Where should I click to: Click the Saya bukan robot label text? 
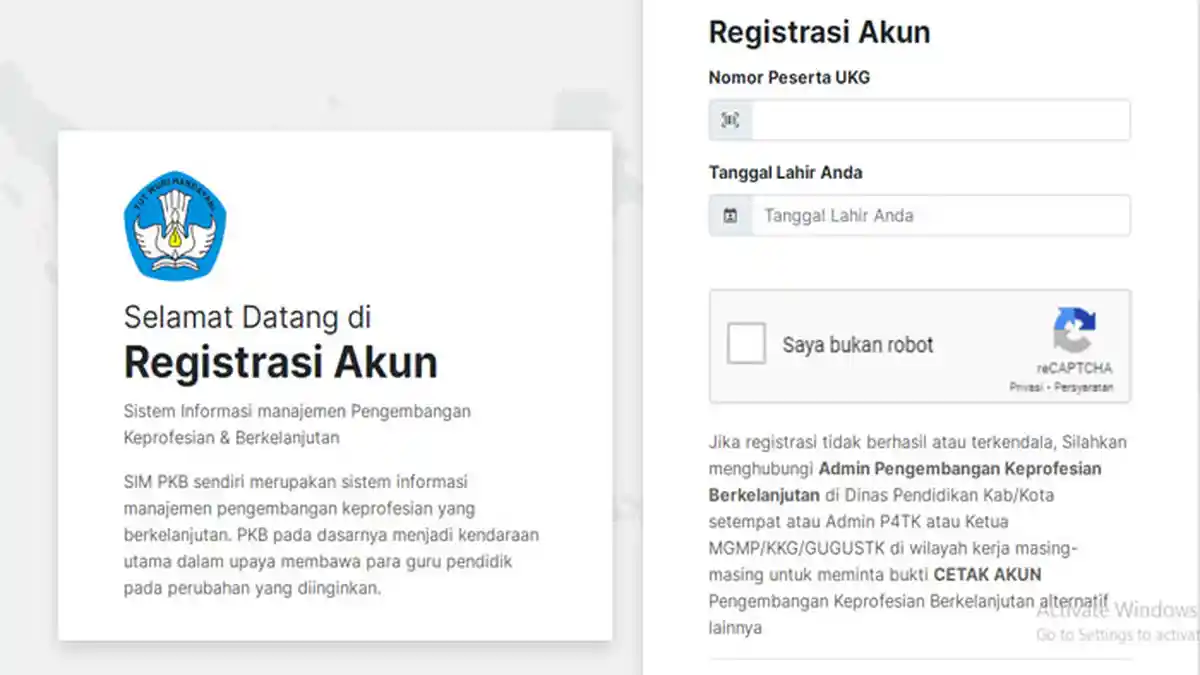[x=857, y=344]
